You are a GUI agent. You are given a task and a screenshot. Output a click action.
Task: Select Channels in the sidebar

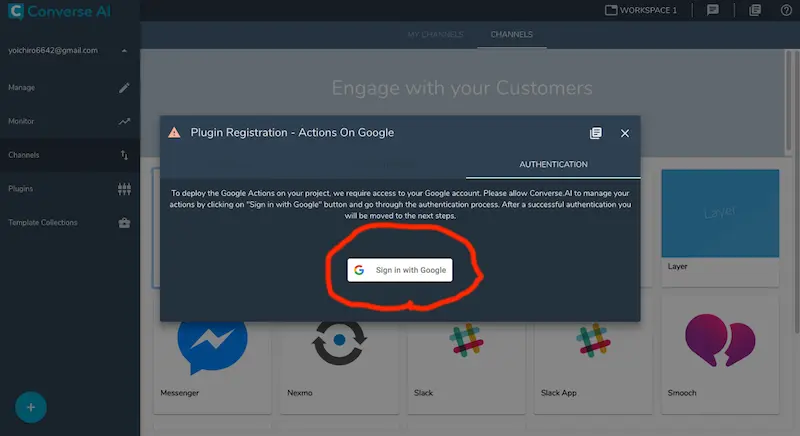(x=70, y=155)
